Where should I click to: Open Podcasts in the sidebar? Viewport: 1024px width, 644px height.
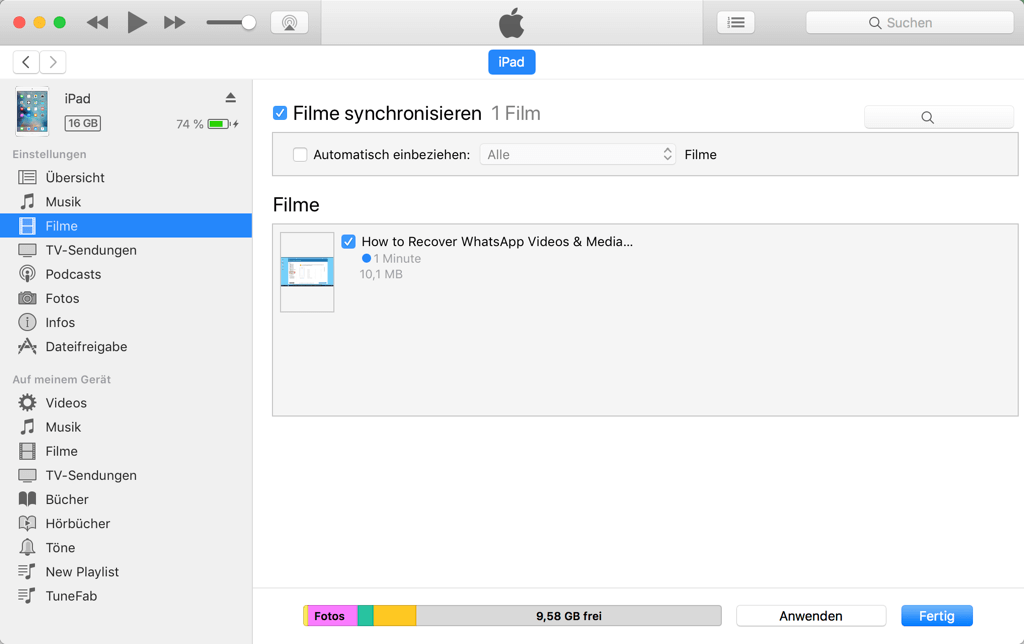(126, 274)
